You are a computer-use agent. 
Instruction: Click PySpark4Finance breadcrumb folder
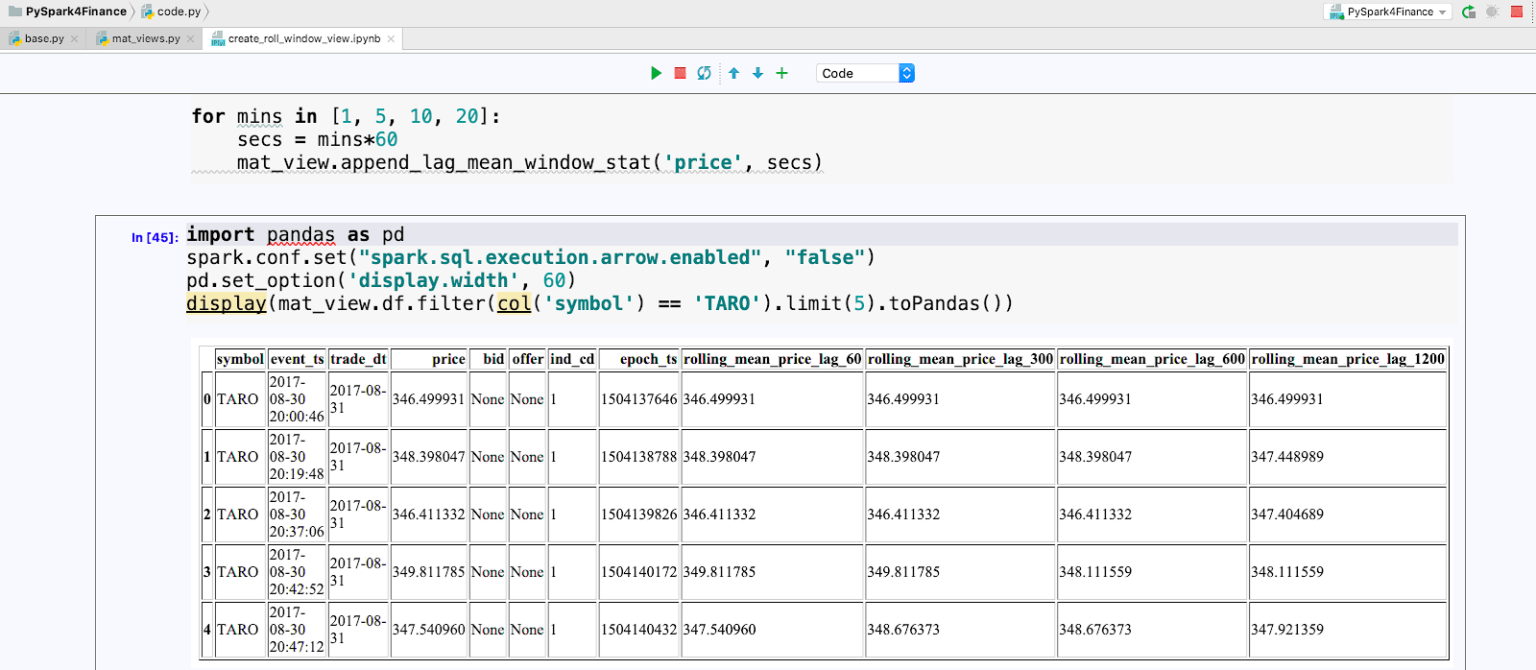click(x=75, y=11)
